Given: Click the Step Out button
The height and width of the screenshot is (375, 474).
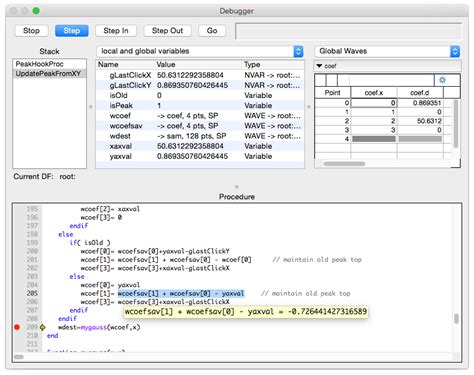Looking at the screenshot, I should pos(167,31).
